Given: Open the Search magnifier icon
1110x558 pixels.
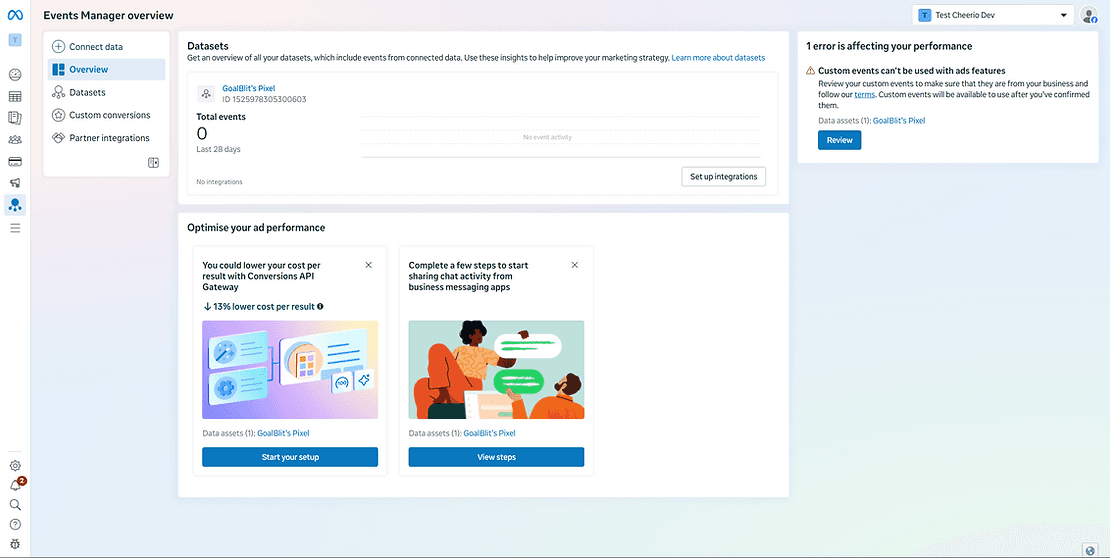Looking at the screenshot, I should 15,505.
